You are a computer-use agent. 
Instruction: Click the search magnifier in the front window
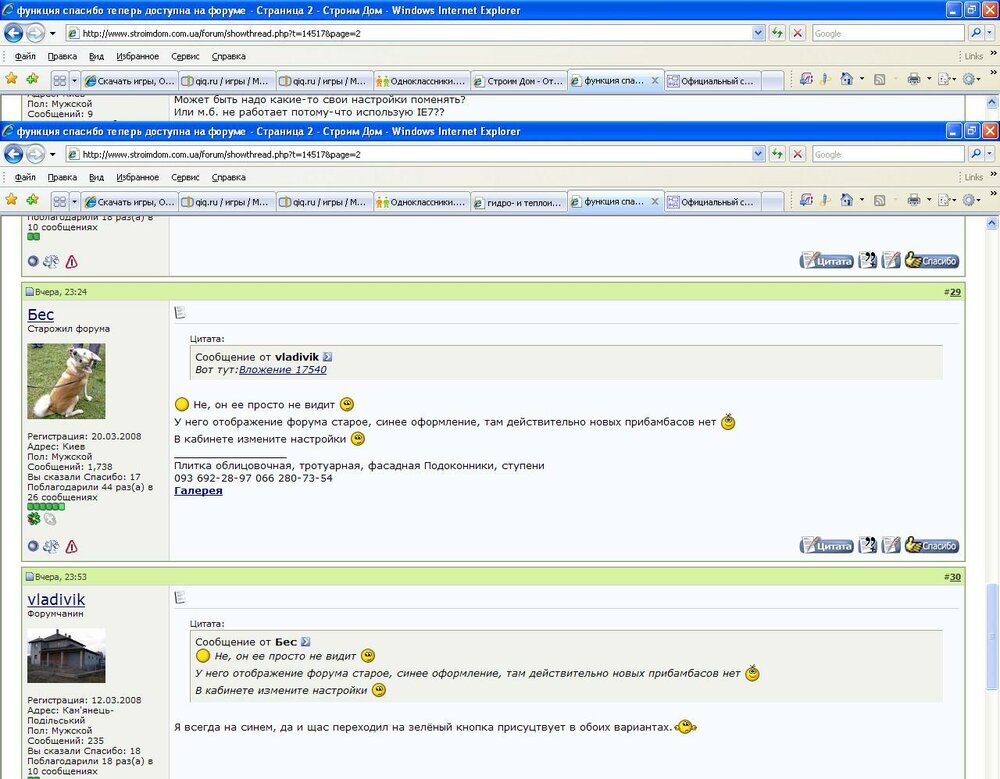pos(975,154)
